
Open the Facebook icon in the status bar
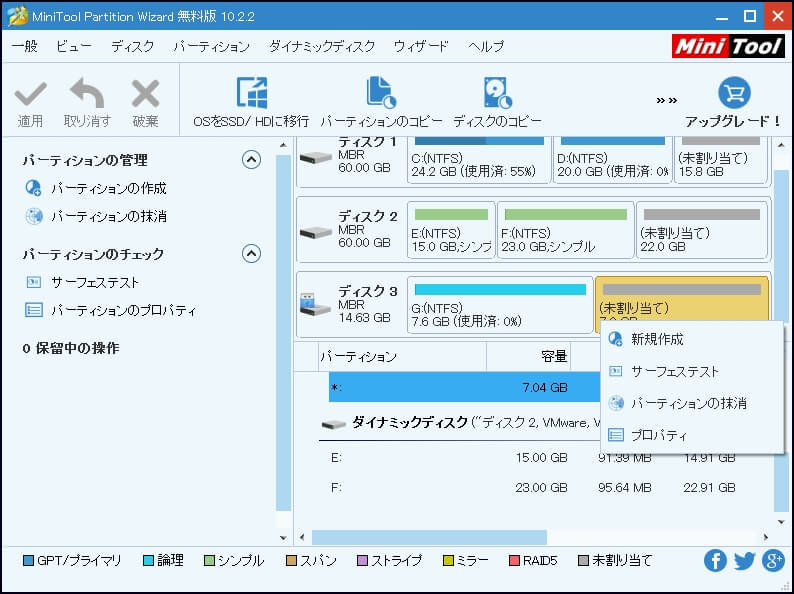715,561
